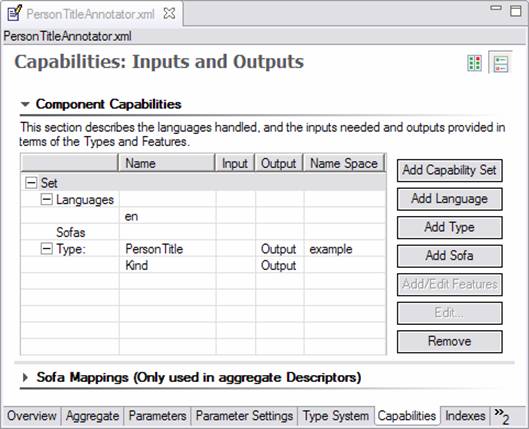Image resolution: width=529 pixels, height=429 pixels.
Task: Click the PersonTitleAnnotator.xml editor file icon
Action: pos(15,13)
